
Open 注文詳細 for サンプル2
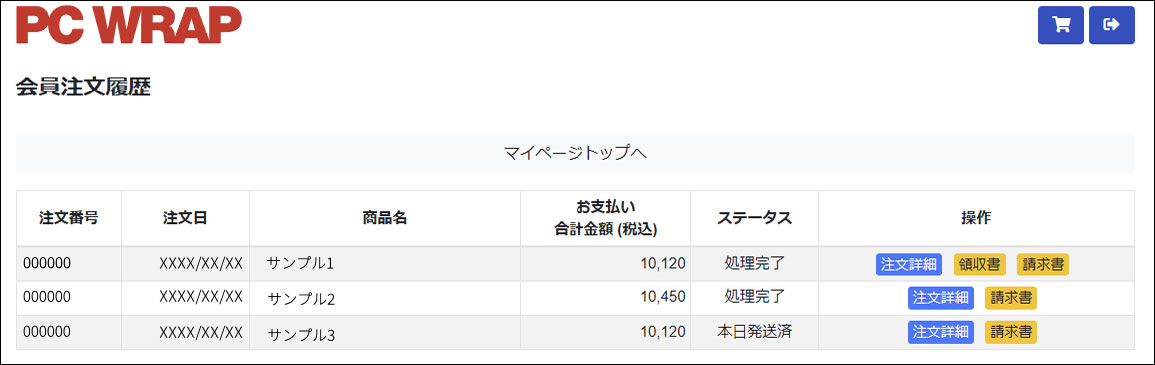941,298
